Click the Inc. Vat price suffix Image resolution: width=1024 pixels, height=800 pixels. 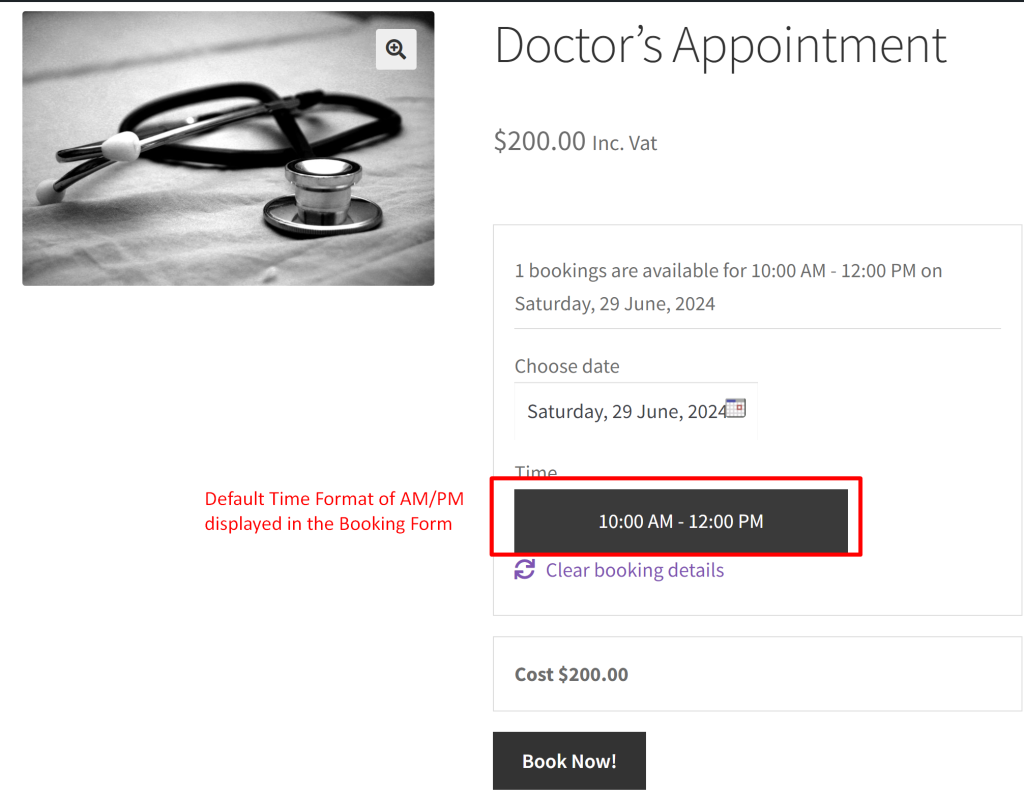coord(625,143)
